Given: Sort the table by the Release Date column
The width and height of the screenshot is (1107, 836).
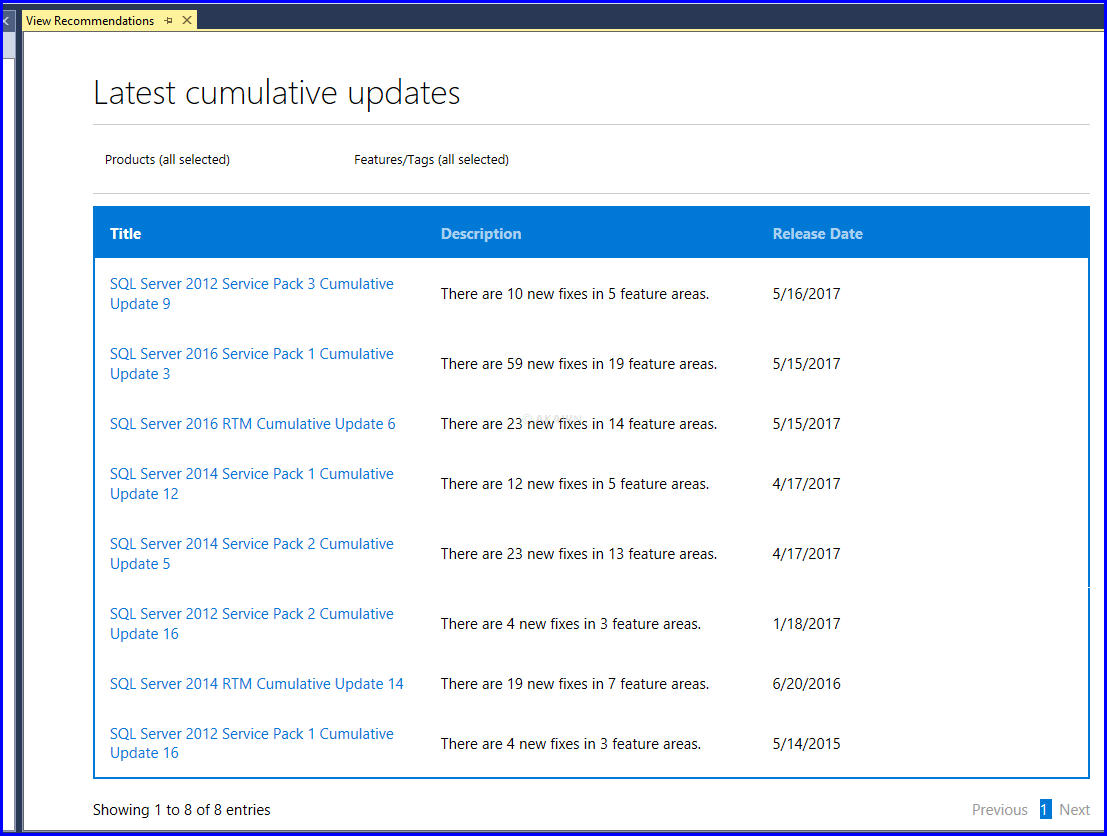Looking at the screenshot, I should coord(818,234).
